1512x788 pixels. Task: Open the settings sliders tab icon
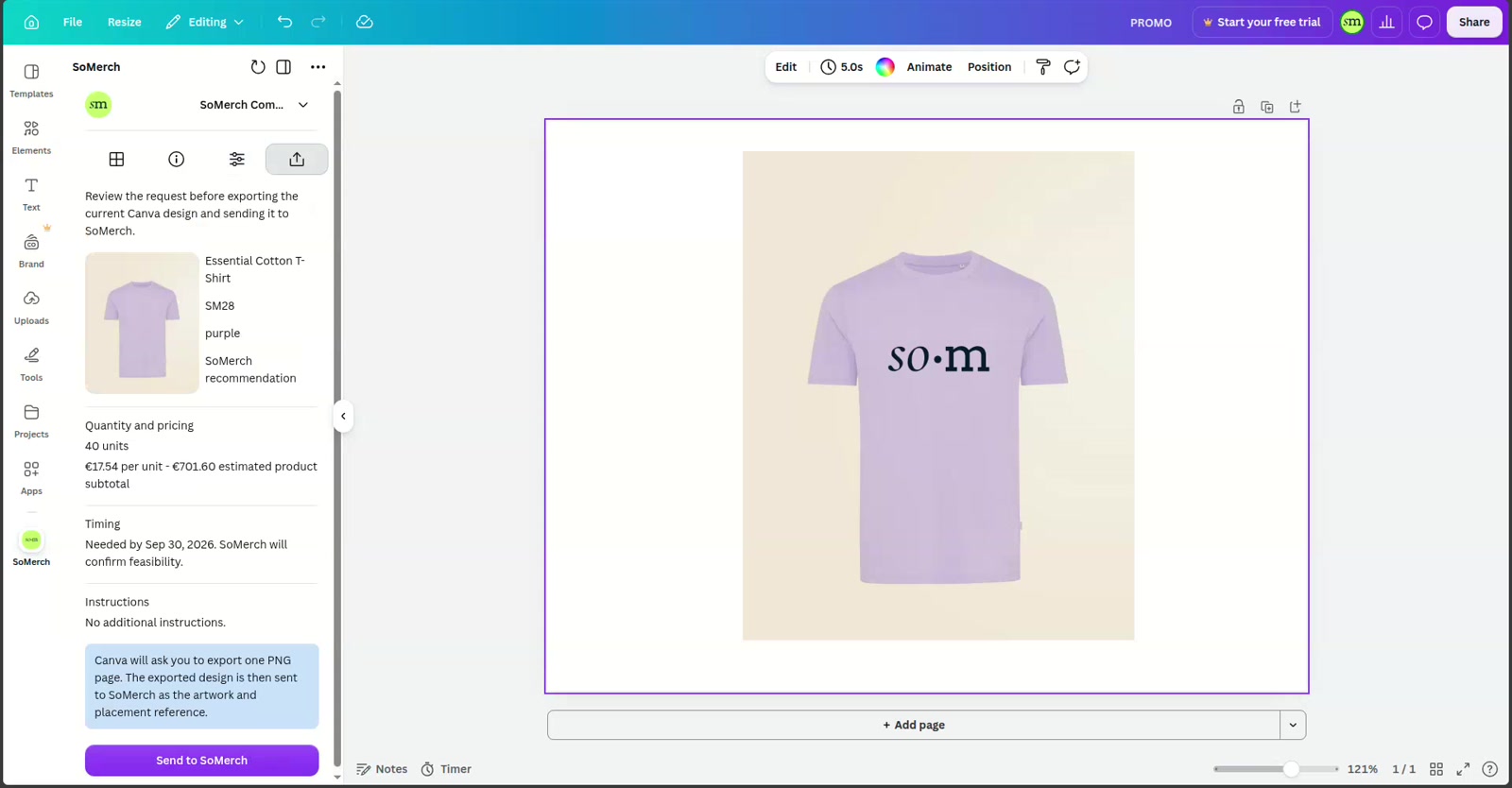(x=237, y=159)
